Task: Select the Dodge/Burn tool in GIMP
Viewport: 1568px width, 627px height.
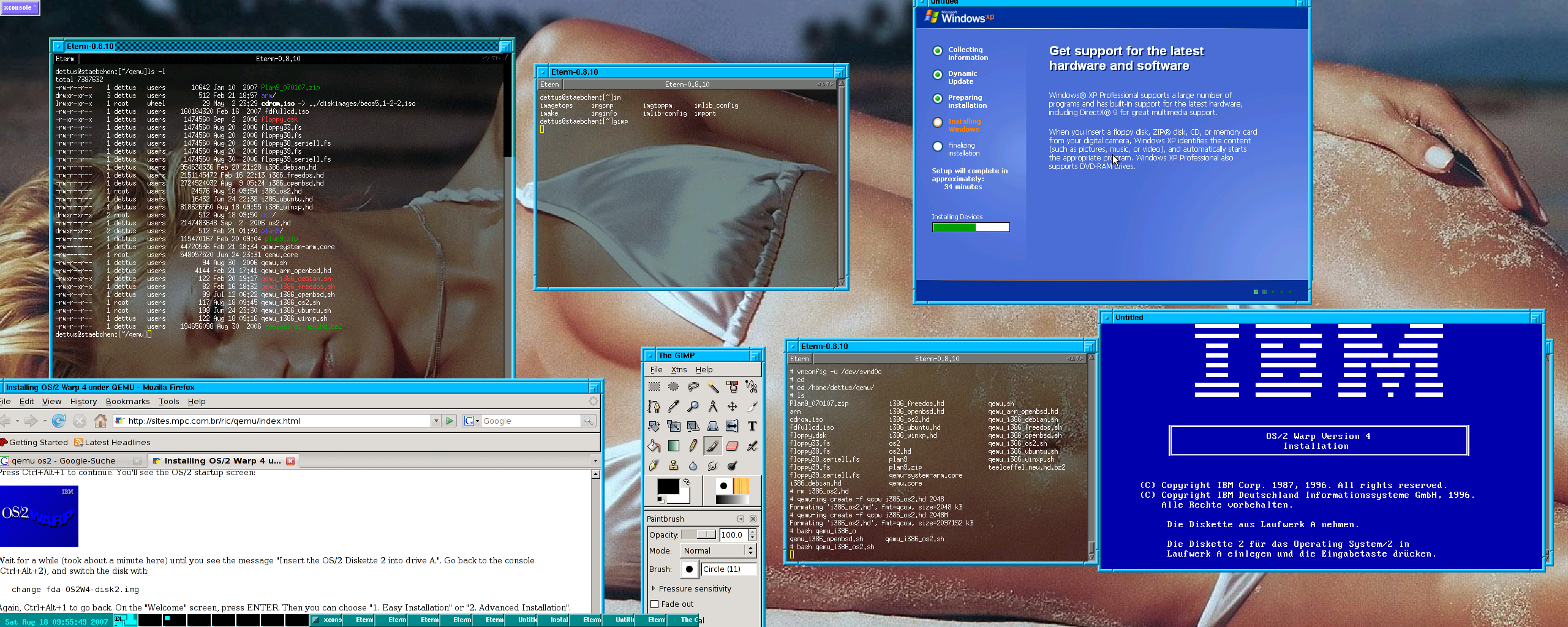Action: click(x=733, y=465)
